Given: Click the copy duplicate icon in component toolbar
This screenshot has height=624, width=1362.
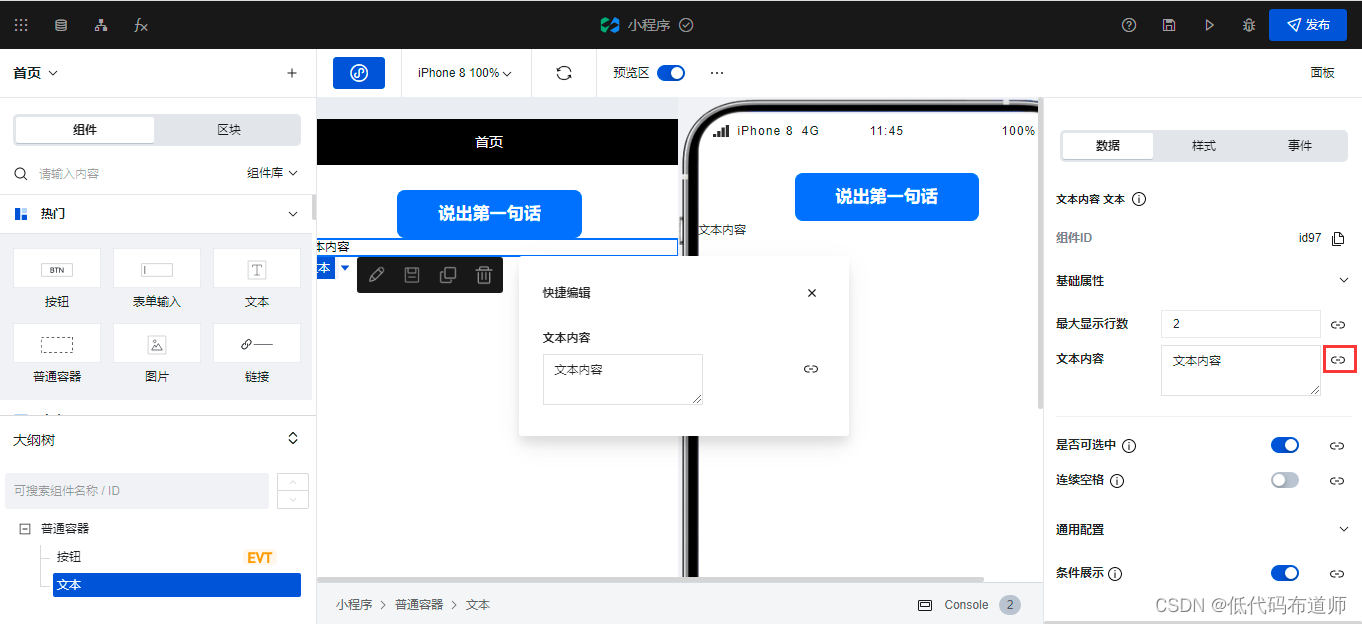Looking at the screenshot, I should (x=448, y=274).
